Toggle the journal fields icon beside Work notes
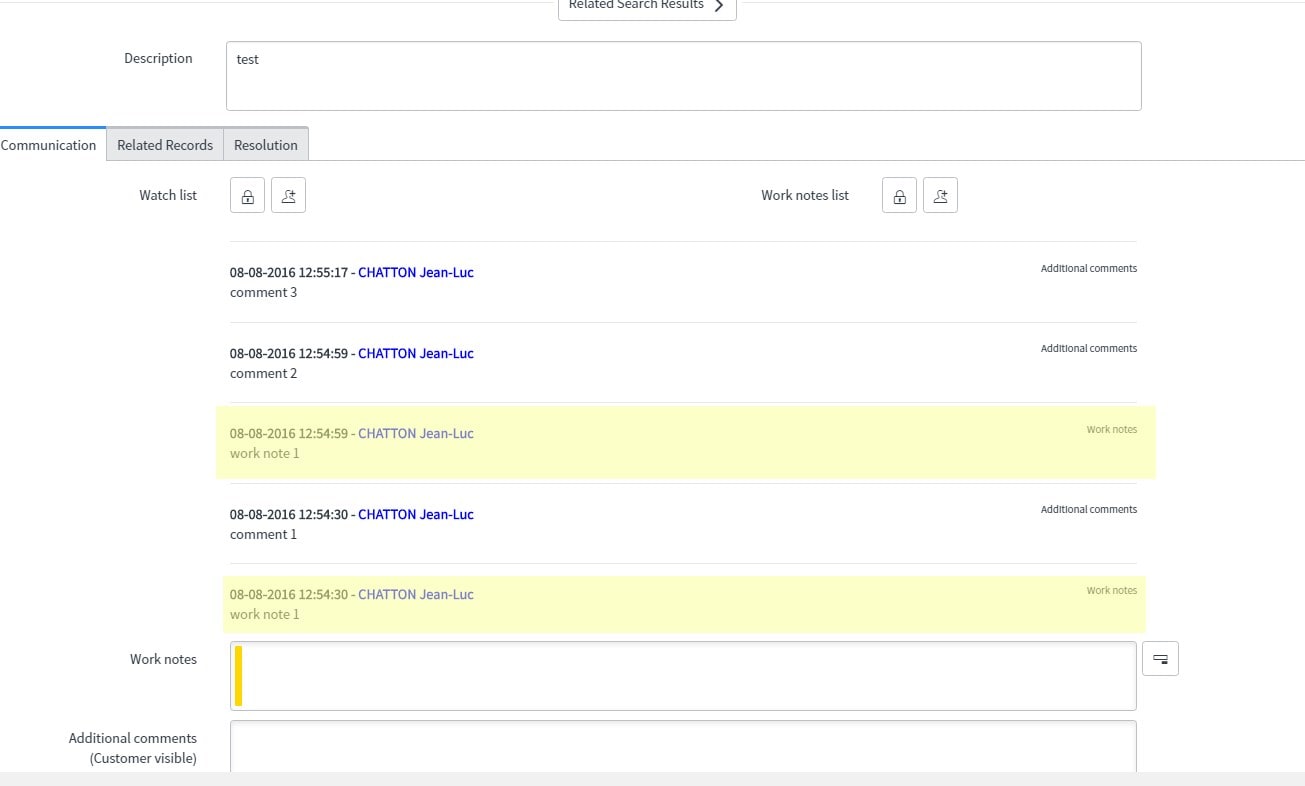The image size is (1305, 786). [x=1160, y=659]
